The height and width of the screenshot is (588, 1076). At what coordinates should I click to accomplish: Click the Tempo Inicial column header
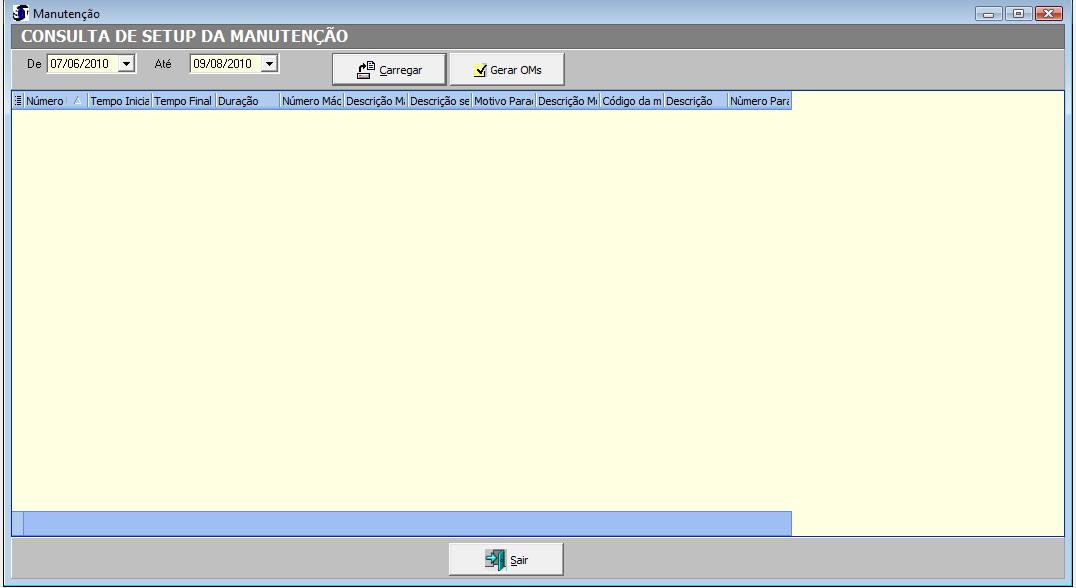click(119, 101)
